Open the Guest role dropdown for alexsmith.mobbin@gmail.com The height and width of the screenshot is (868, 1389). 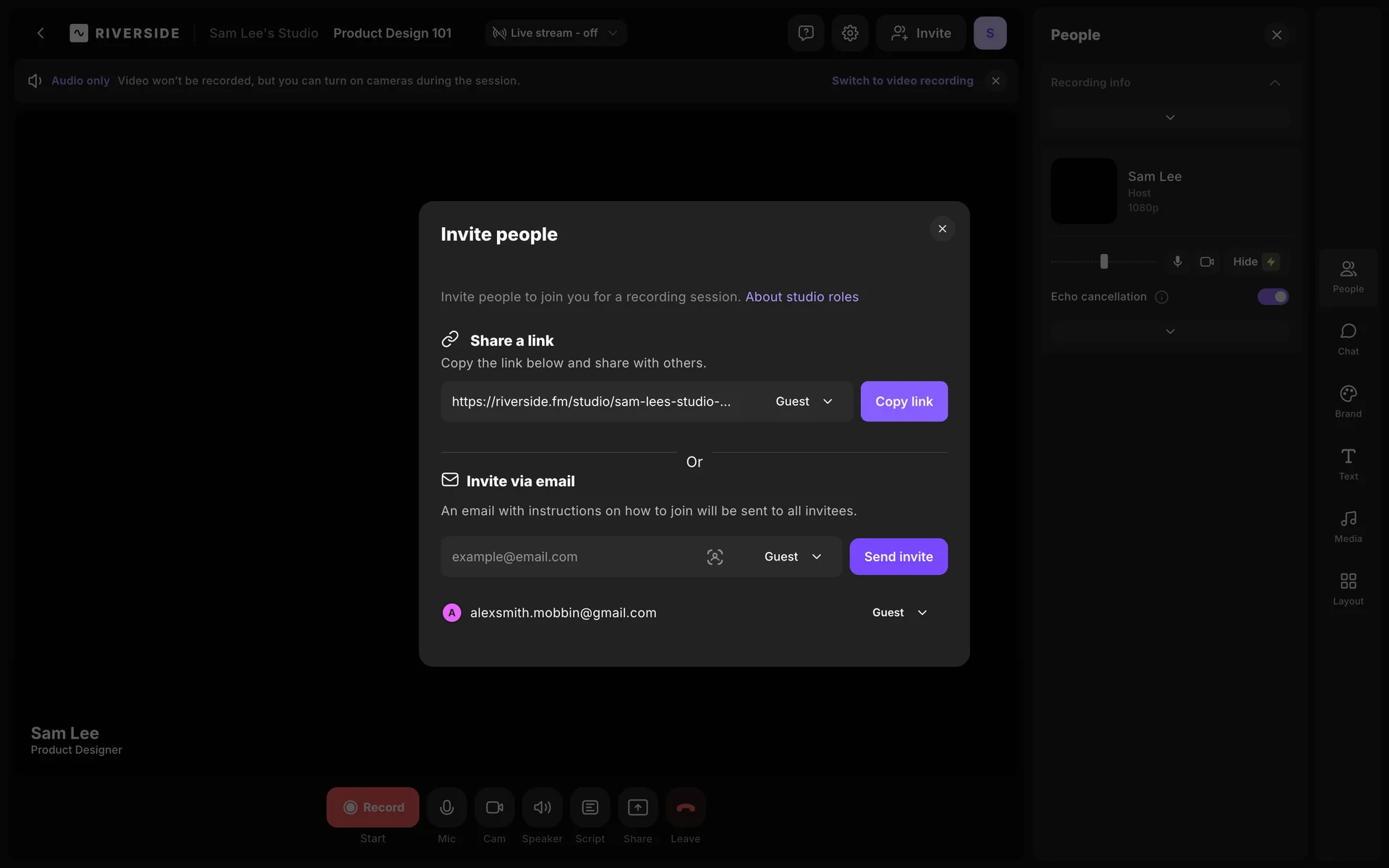point(899,613)
